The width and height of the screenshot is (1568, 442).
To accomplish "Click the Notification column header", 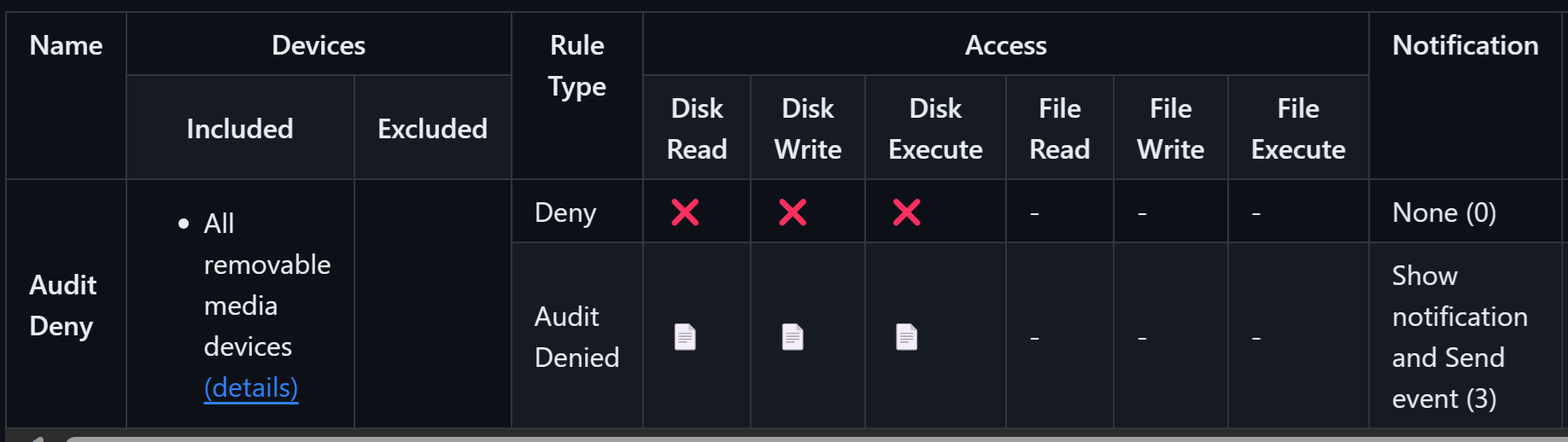I will coord(1465,45).
